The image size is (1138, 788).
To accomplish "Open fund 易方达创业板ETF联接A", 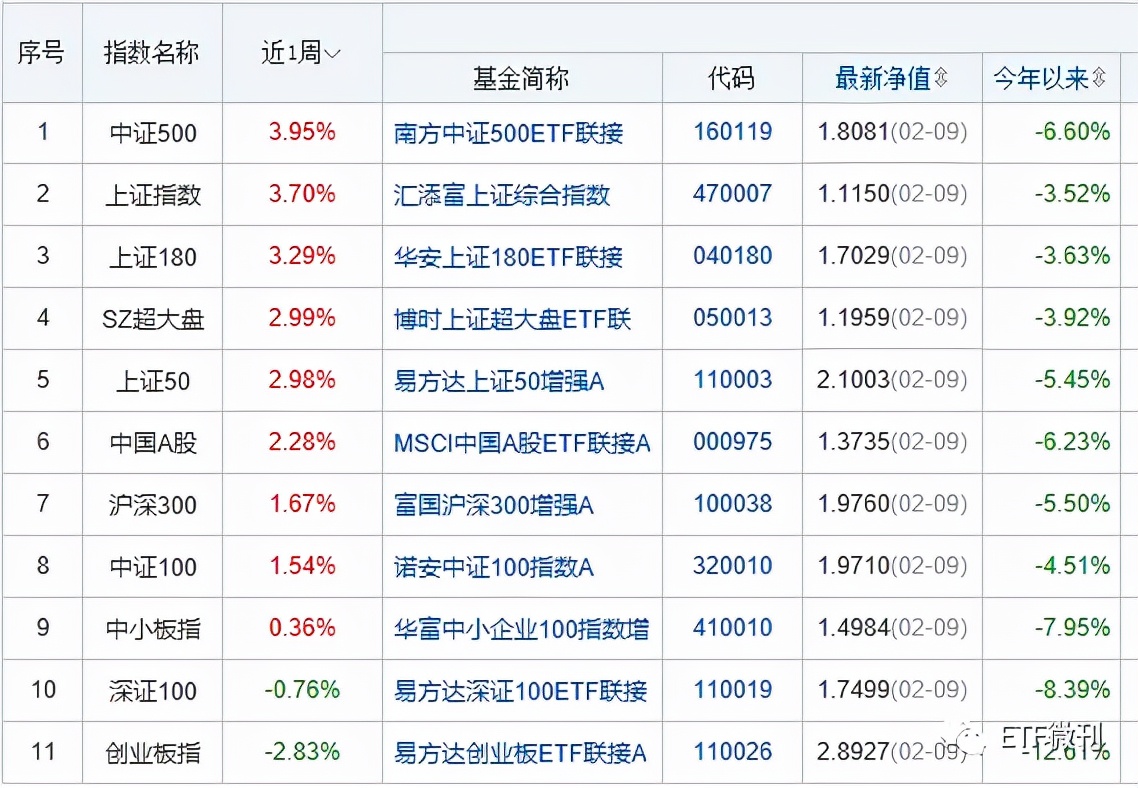I will pos(520,752).
